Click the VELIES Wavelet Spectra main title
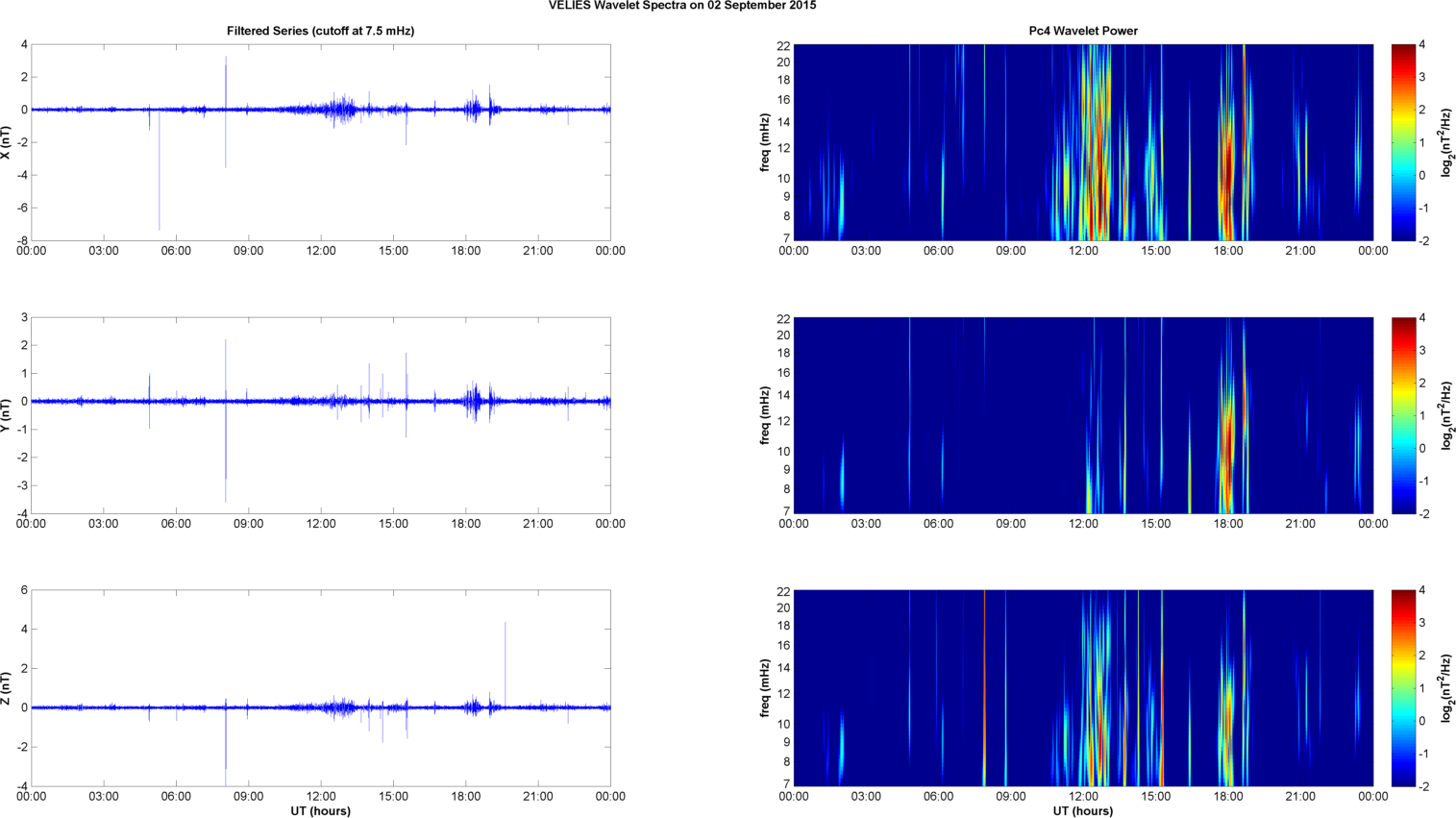 (682, 6)
